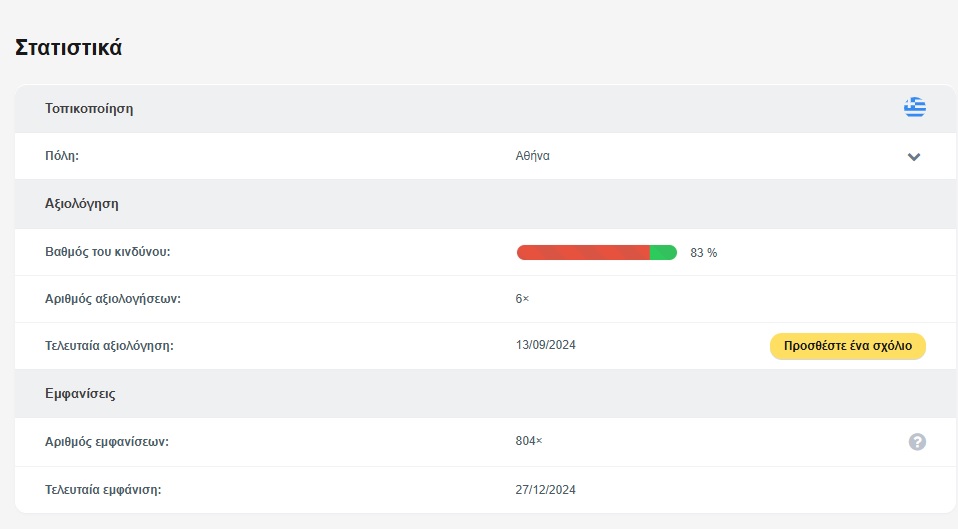This screenshot has width=958, height=529.
Task: Click the Αθήνα city value
Action: [x=532, y=156]
